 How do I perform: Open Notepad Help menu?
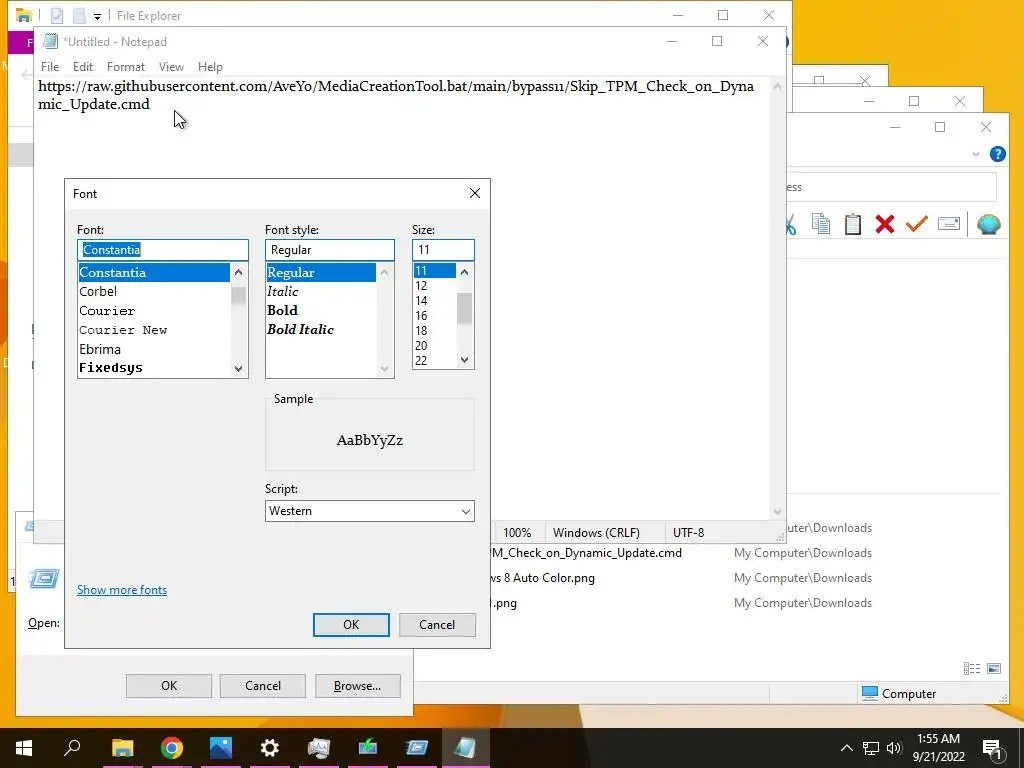click(x=210, y=67)
